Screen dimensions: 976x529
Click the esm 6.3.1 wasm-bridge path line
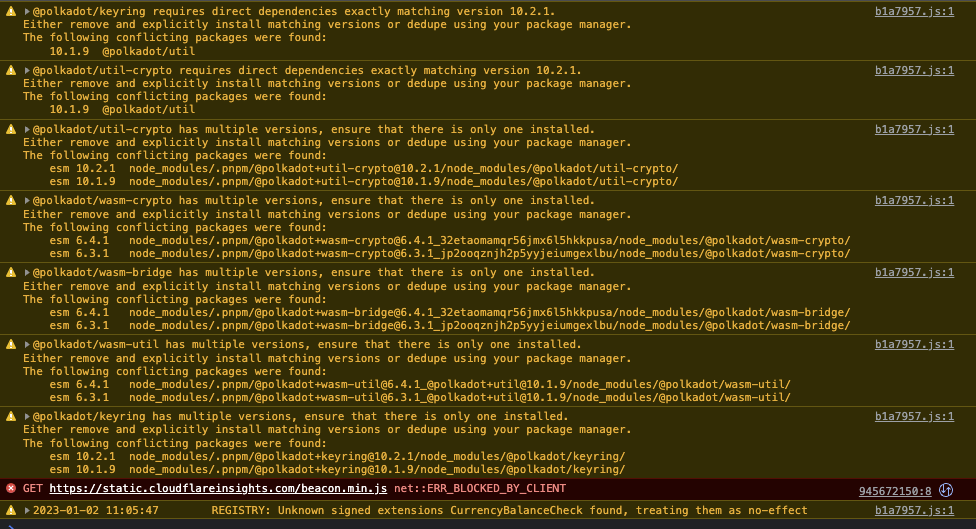(450, 325)
